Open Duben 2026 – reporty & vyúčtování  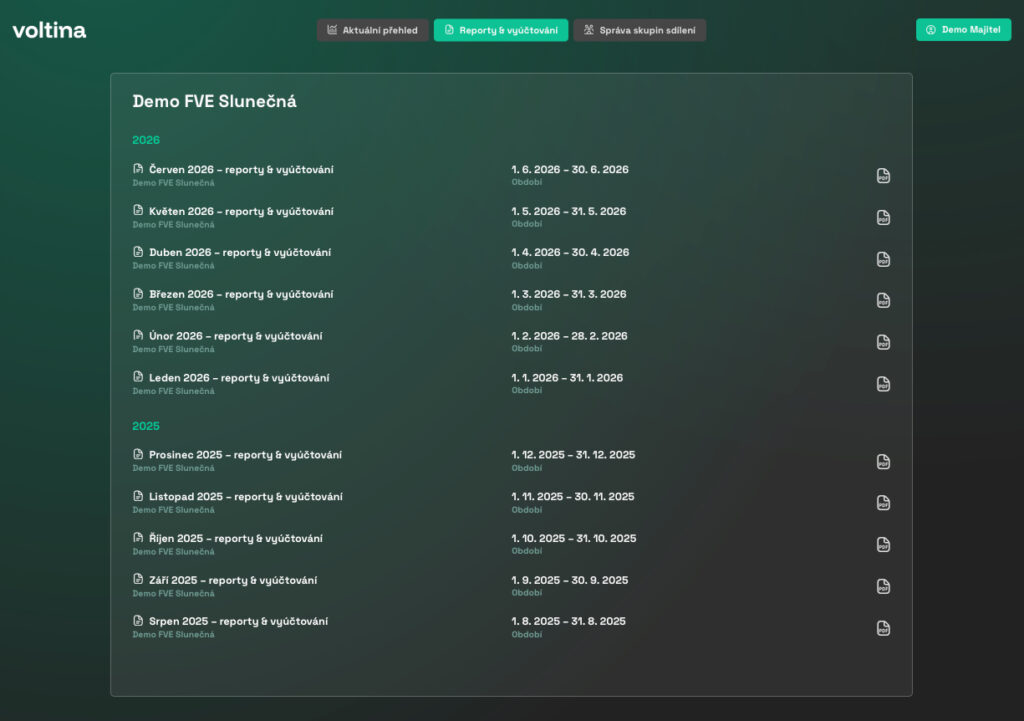tap(240, 252)
